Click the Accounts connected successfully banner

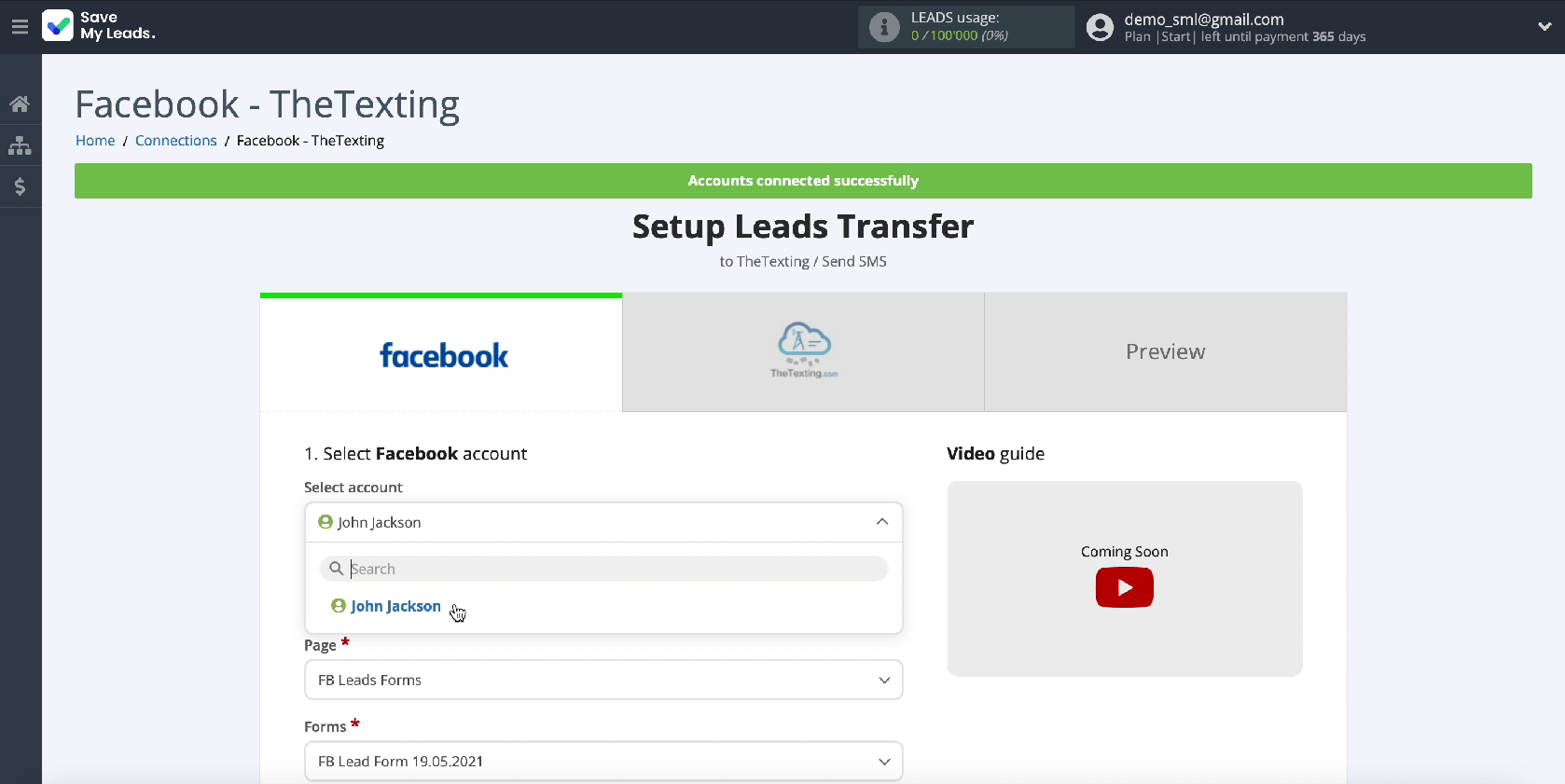[803, 181]
